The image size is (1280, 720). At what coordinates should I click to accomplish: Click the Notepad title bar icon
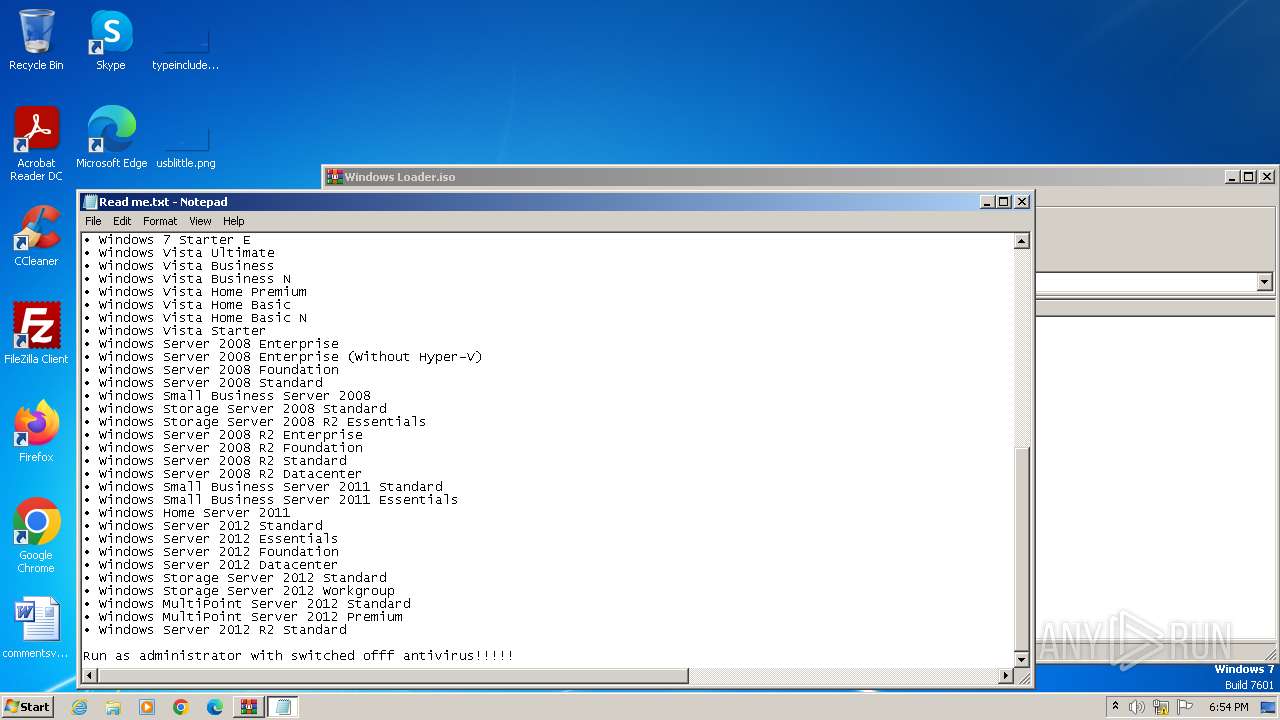(90, 202)
